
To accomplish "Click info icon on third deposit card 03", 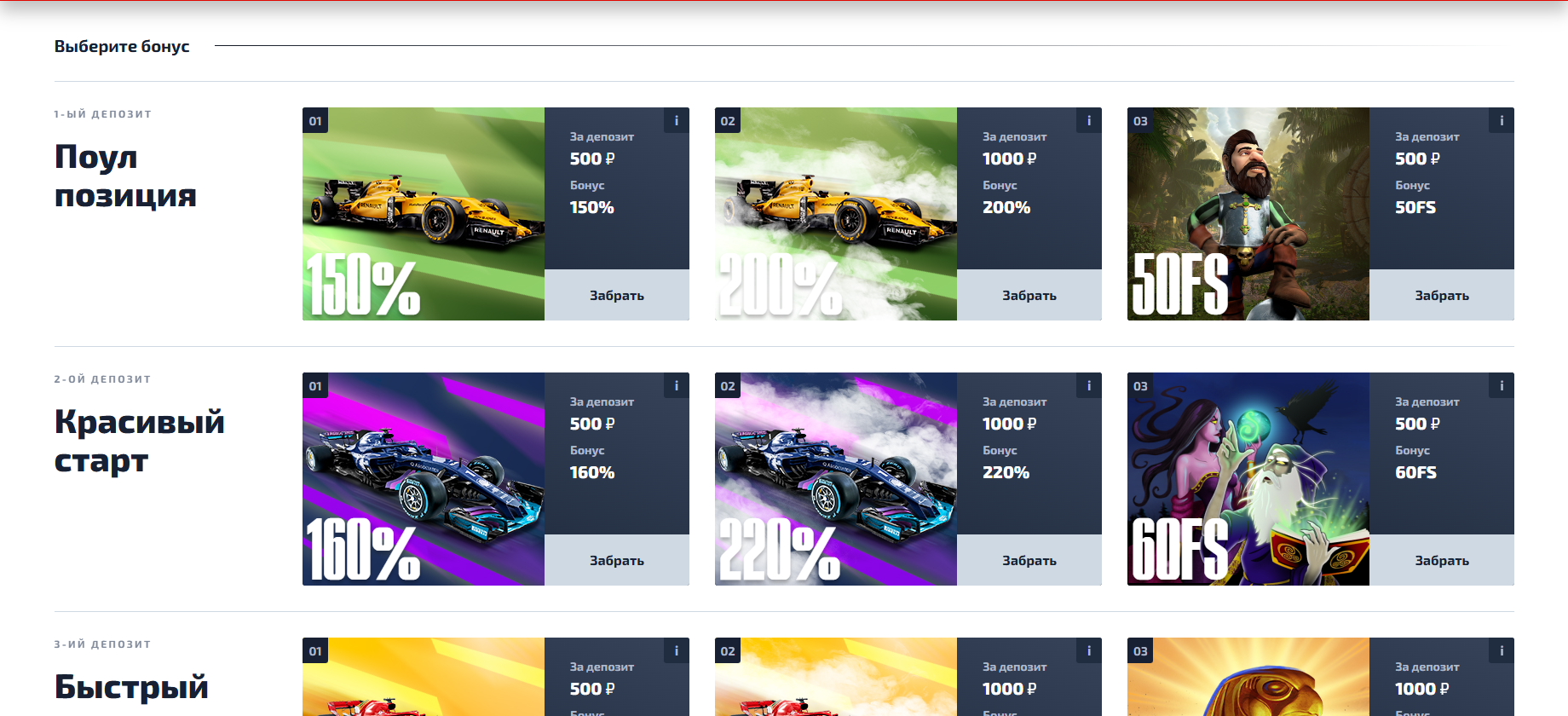I will click(1502, 650).
